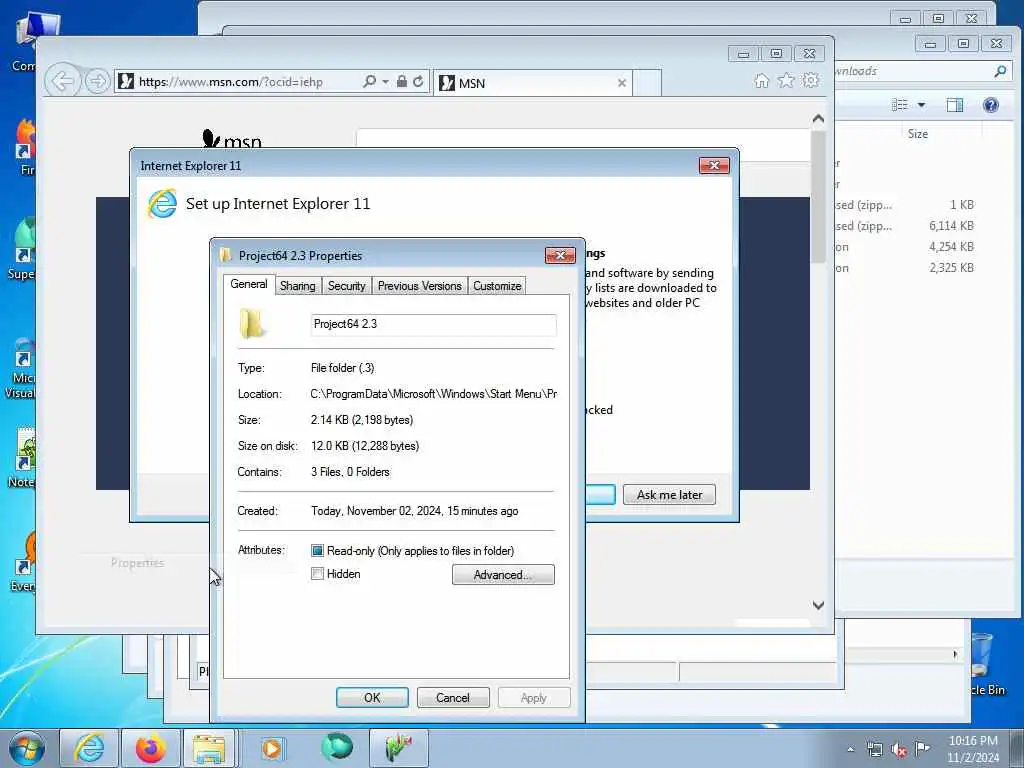Click the network icon in system tray
Screen dimensions: 1024x768
874,750
